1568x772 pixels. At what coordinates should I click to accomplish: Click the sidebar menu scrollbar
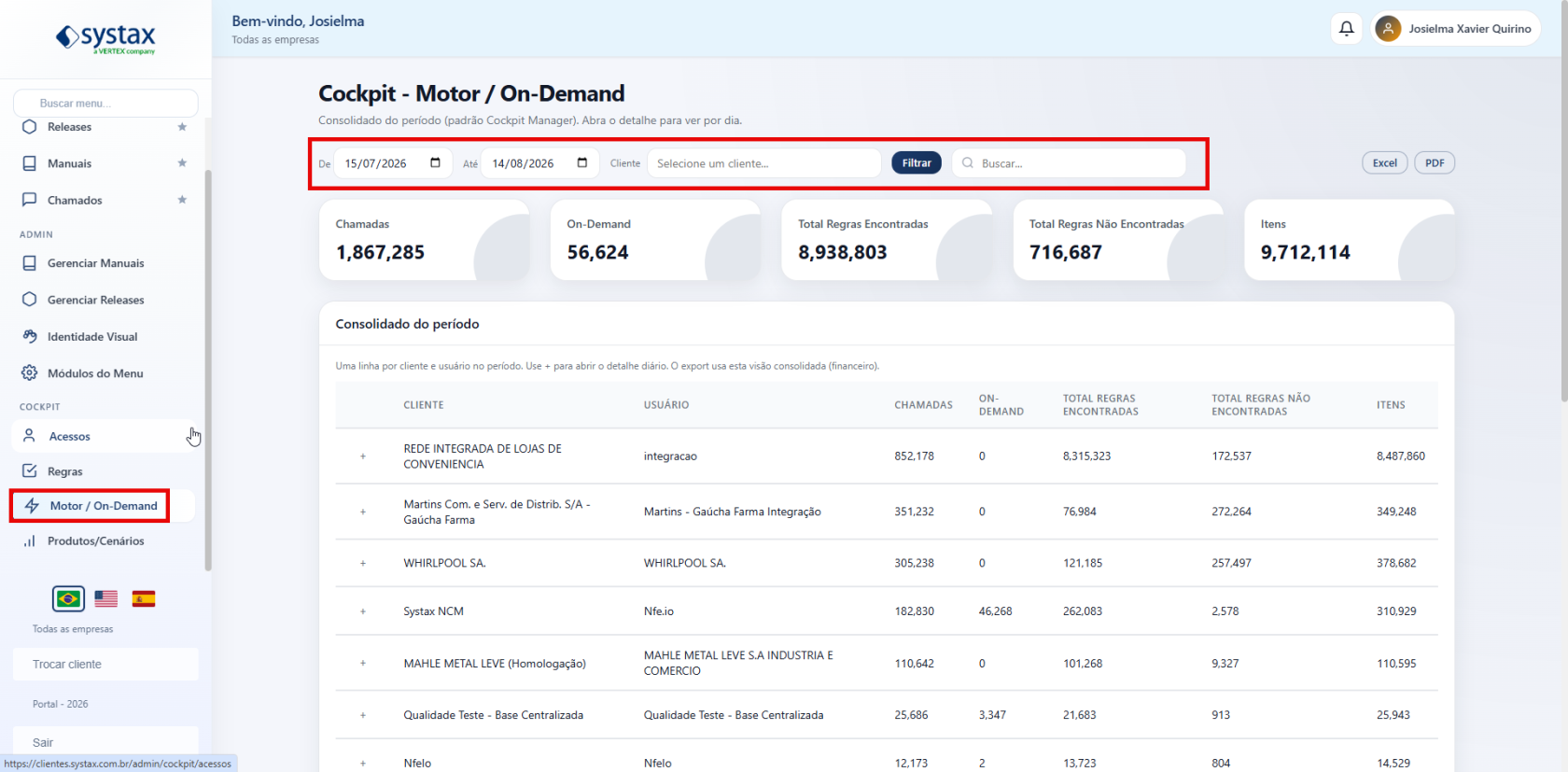point(208,370)
